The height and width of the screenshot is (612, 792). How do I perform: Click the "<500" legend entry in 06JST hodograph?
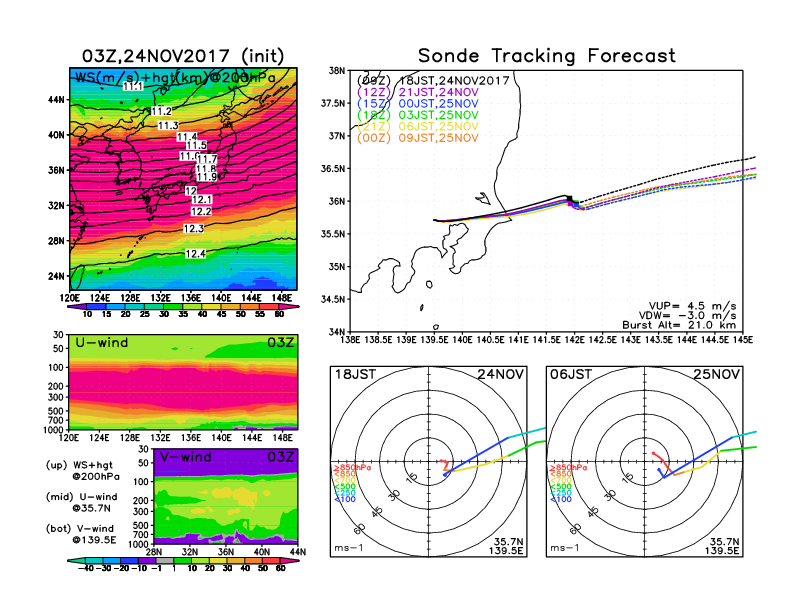pos(561,487)
